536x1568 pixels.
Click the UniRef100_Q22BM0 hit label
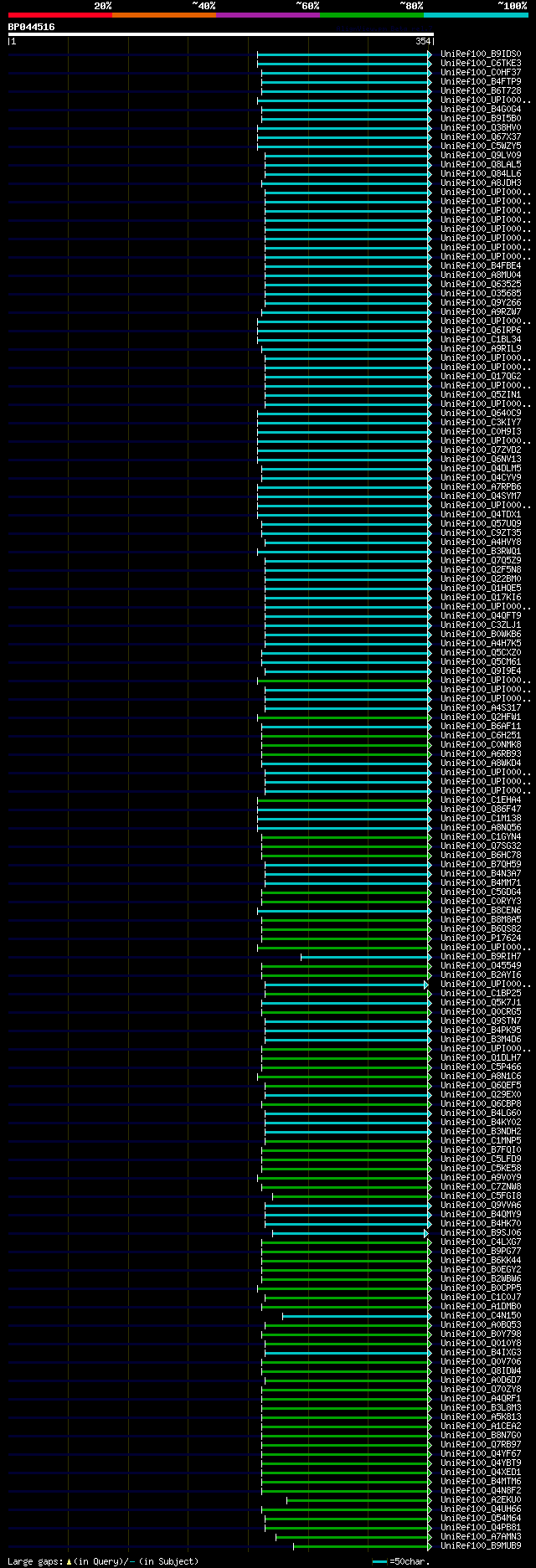tap(481, 579)
